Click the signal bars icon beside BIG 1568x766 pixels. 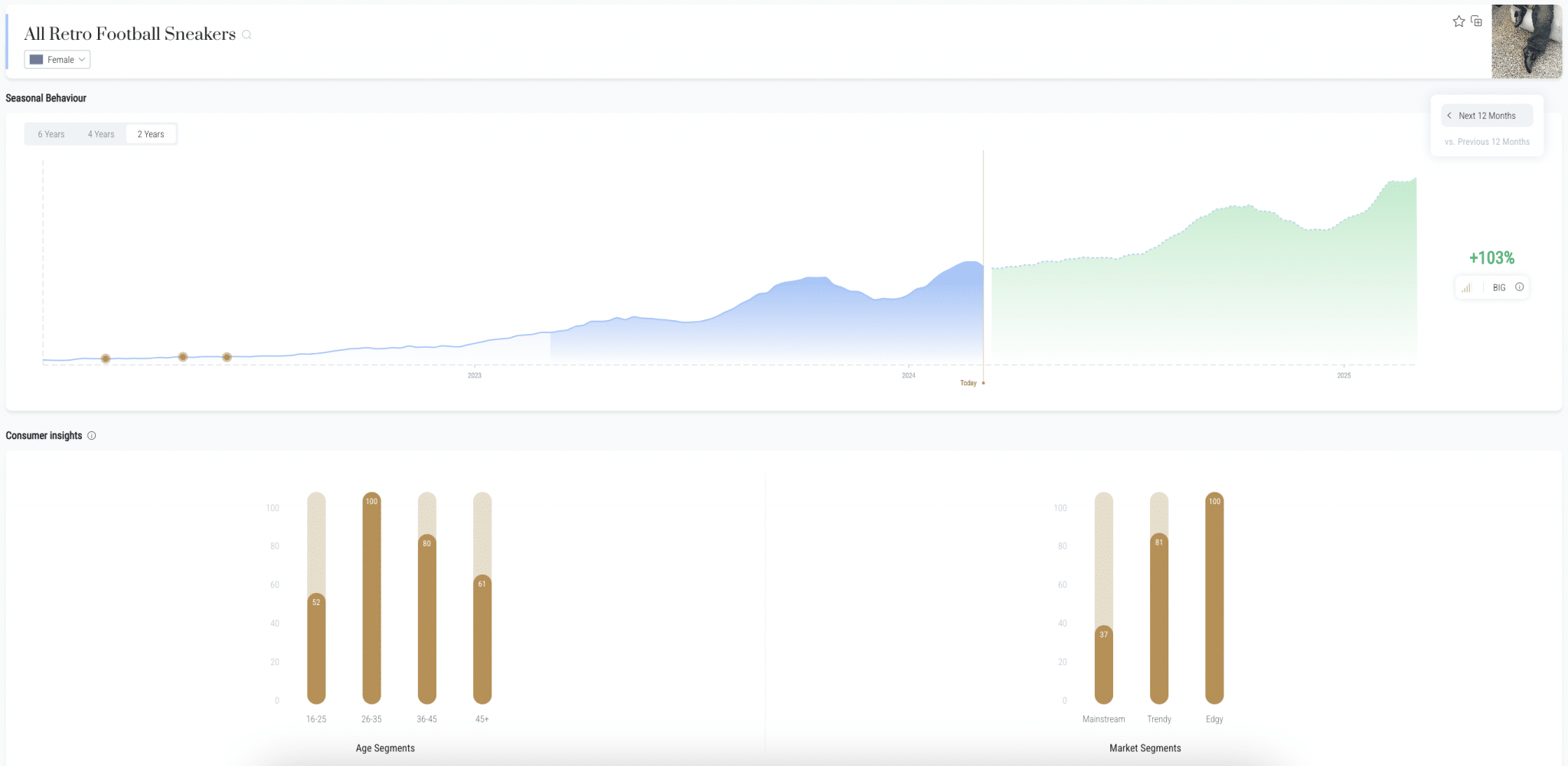(x=1466, y=288)
